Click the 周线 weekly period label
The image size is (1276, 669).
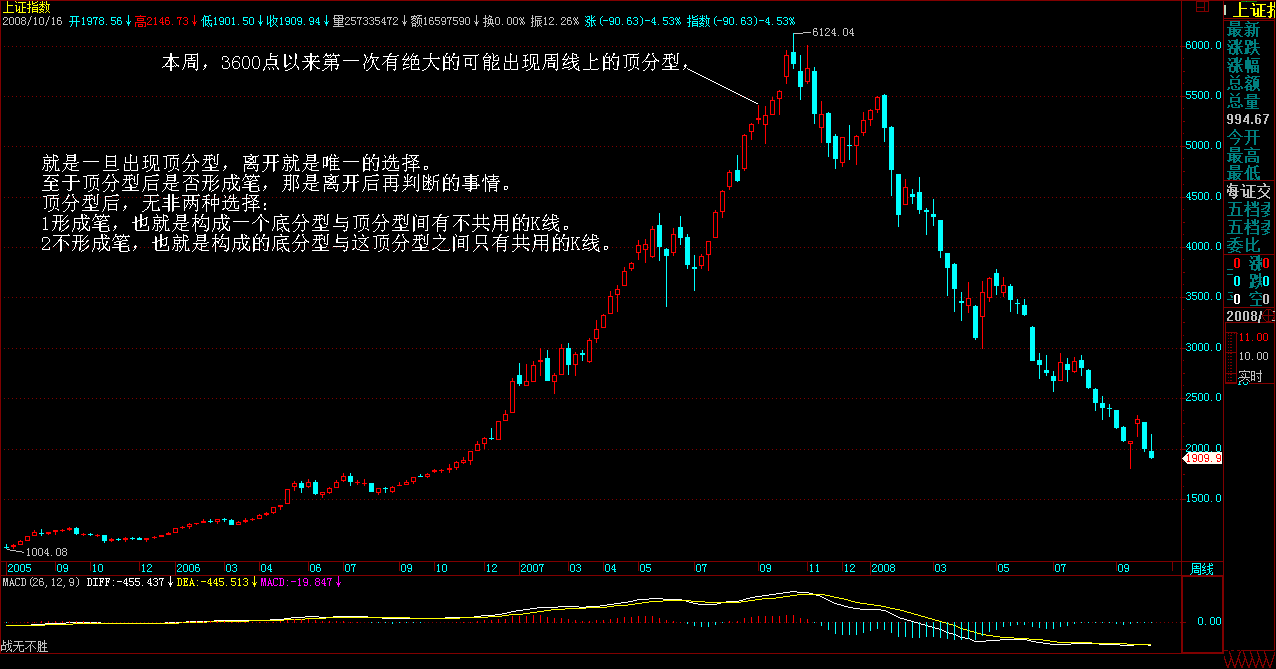1201,569
